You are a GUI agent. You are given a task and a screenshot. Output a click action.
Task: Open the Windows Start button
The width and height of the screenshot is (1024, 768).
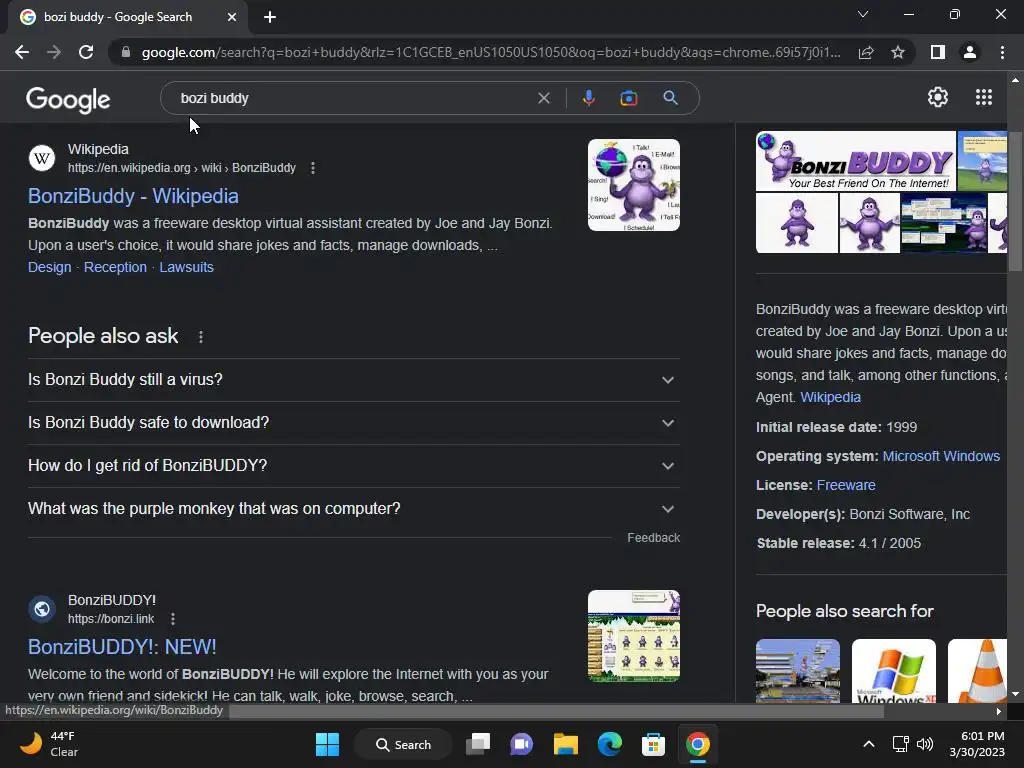click(327, 744)
